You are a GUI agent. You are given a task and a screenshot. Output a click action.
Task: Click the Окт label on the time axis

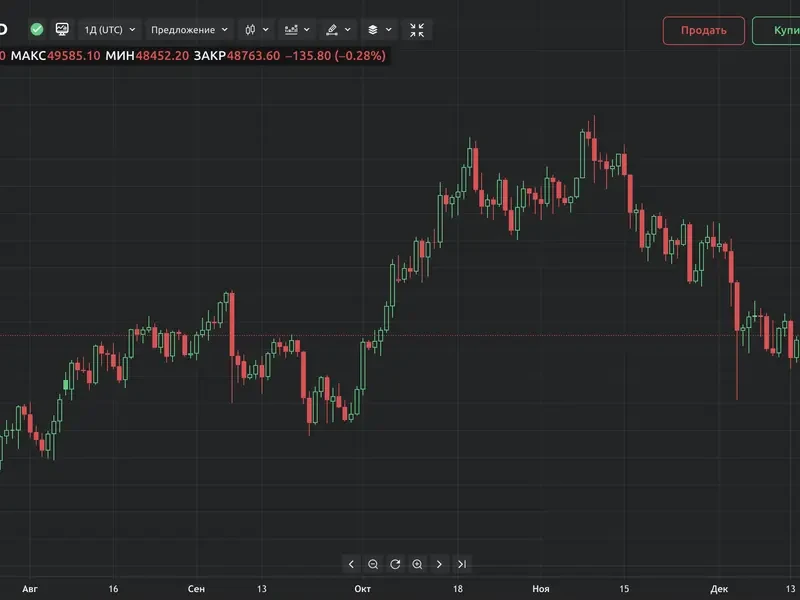363,589
